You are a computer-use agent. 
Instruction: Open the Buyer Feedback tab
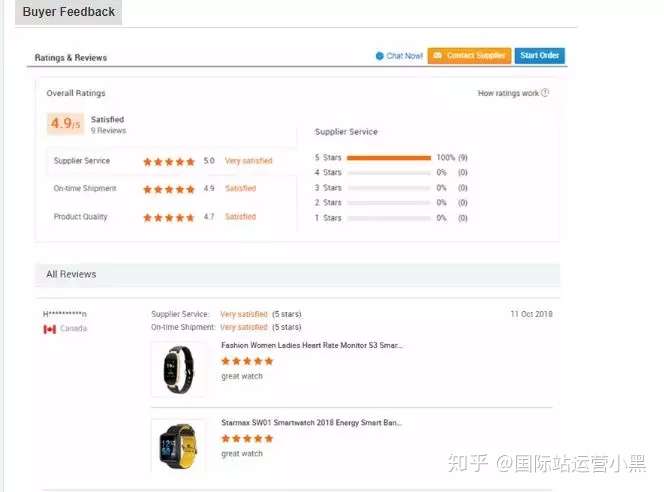coord(69,12)
